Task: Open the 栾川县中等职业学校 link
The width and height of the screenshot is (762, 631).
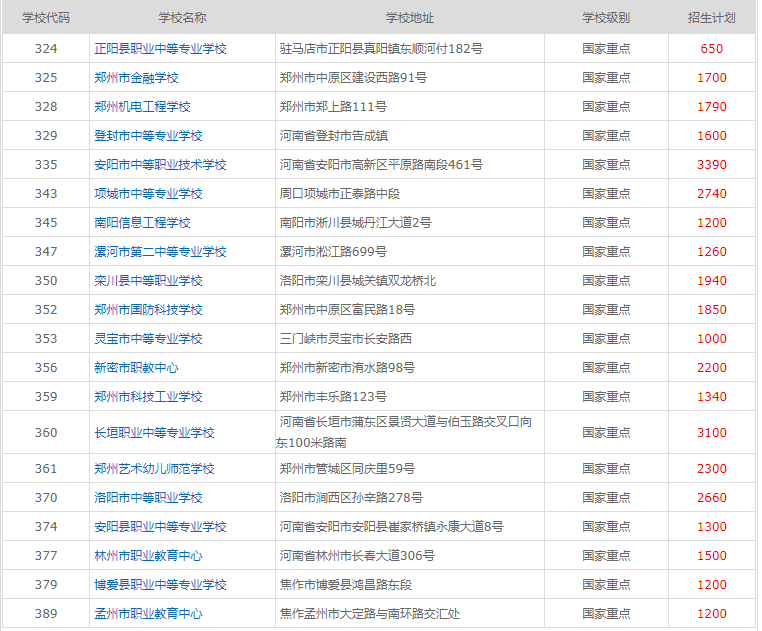Action: click(x=148, y=281)
